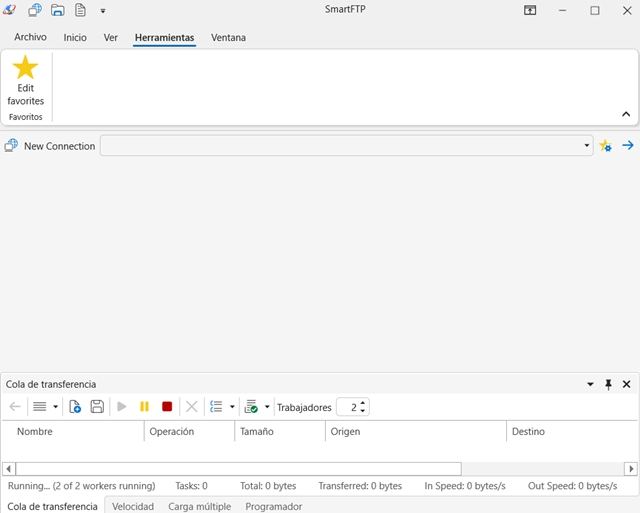640x513 pixels.
Task: Click 'Out Speed: 0 bytes/s' status text
Action: pyautogui.click(x=572, y=486)
